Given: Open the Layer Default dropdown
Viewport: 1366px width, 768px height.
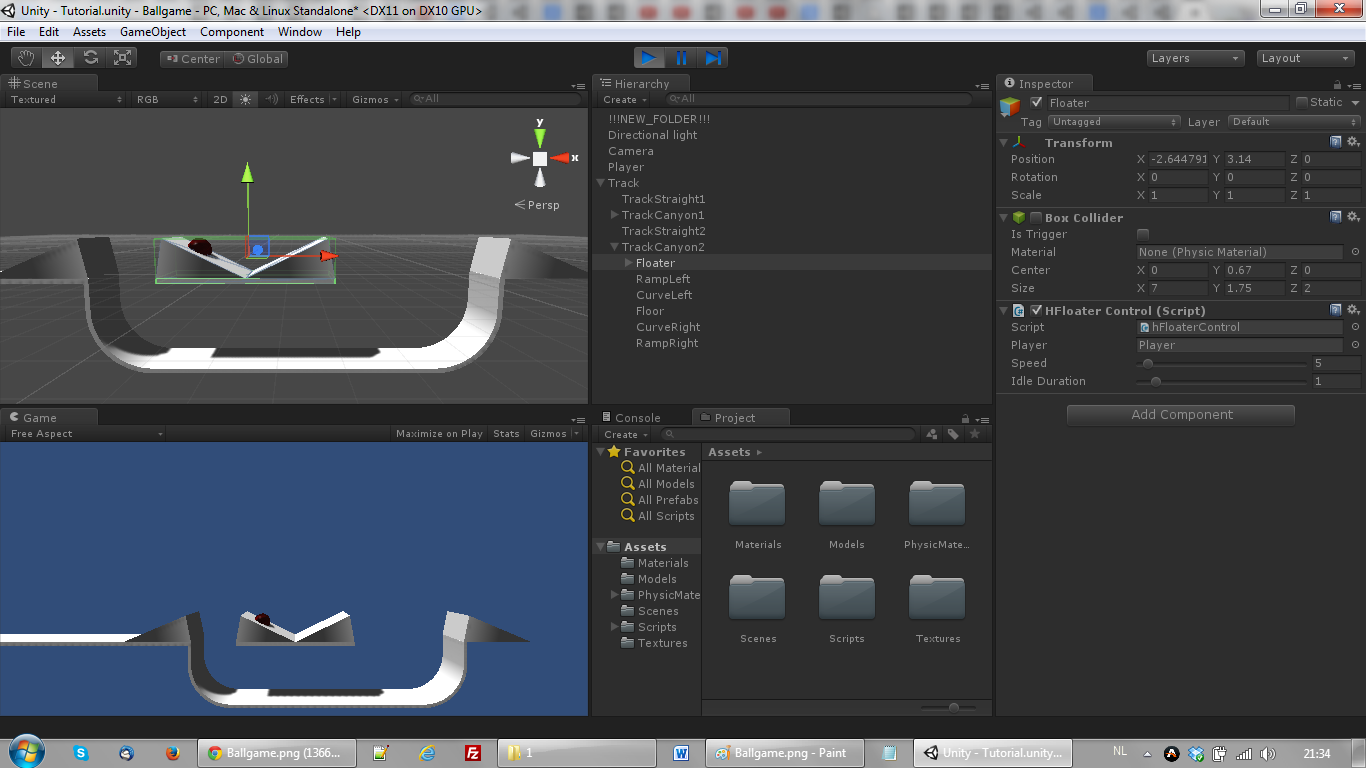Looking at the screenshot, I should pos(1294,122).
